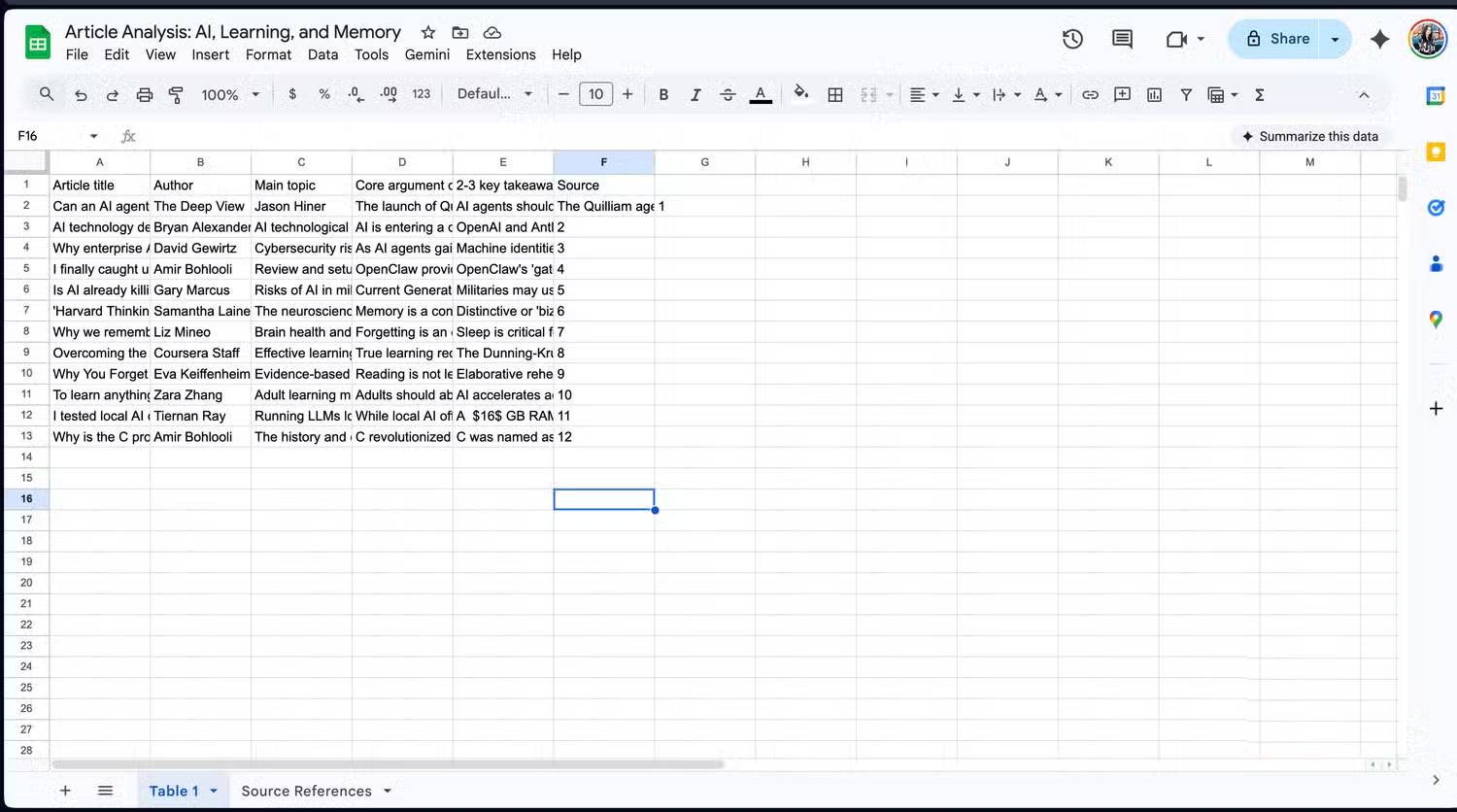Toggle bold formatting
Viewport: 1457px width, 812px height.
coord(663,94)
